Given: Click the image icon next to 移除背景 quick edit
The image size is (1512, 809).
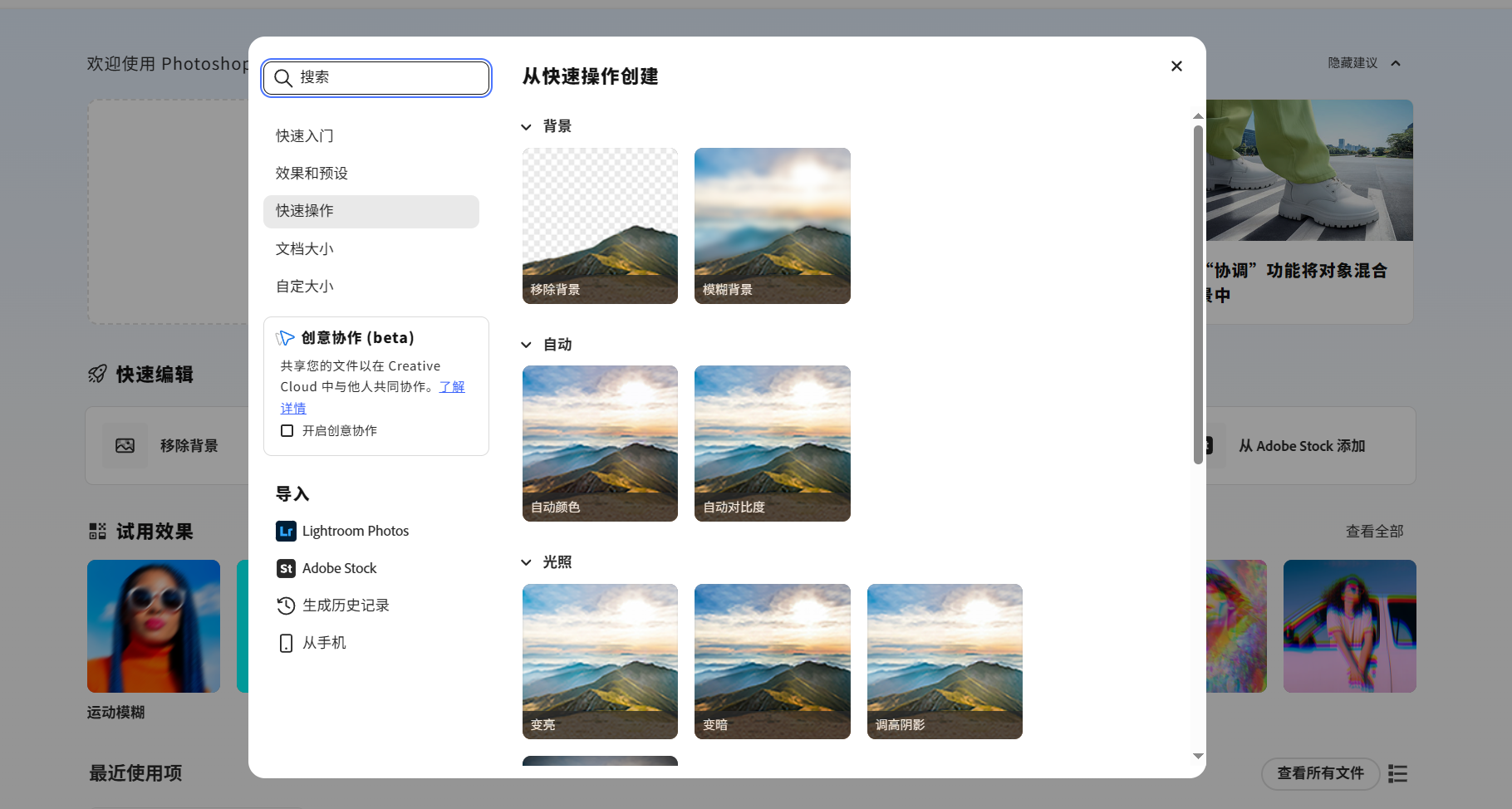Looking at the screenshot, I should coord(125,445).
